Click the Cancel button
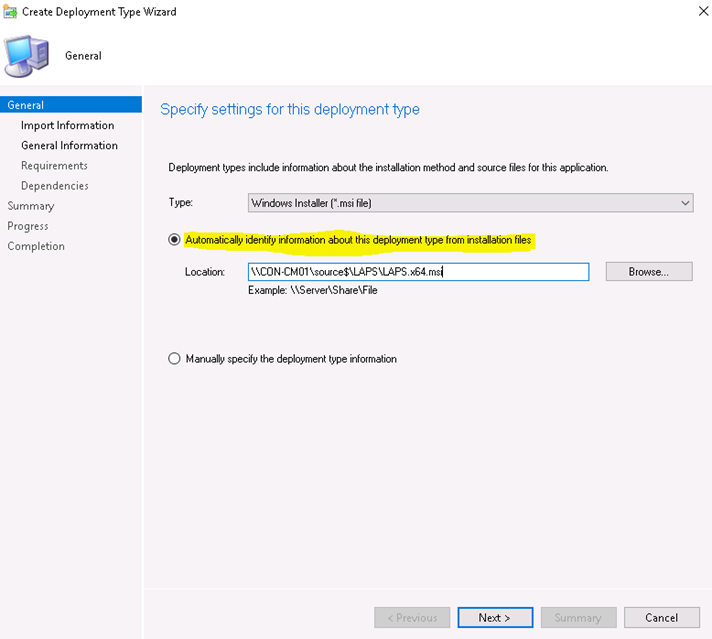Viewport: 712px width, 639px height. pos(662,618)
